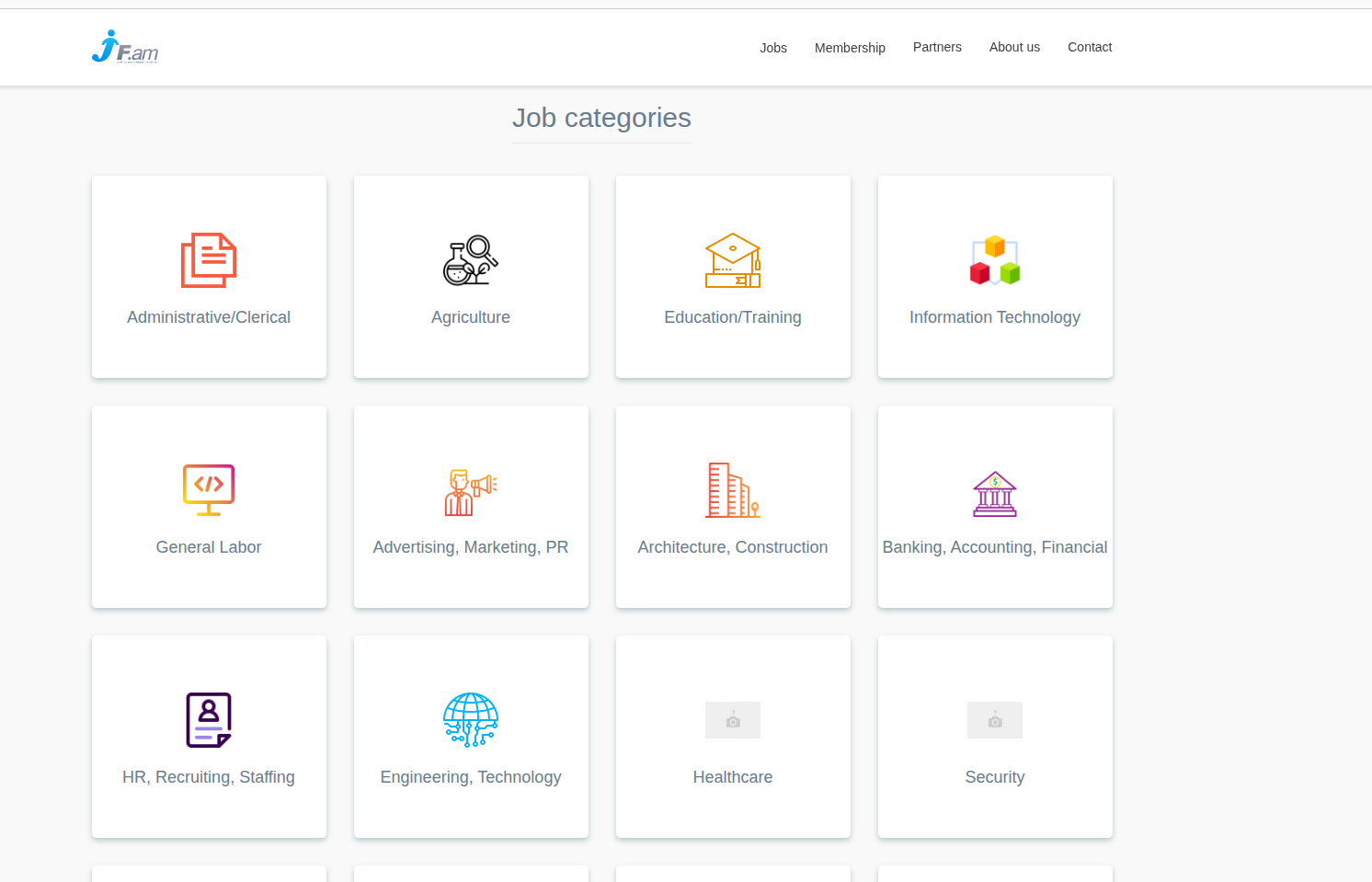The height and width of the screenshot is (882, 1372).
Task: Click the Agriculture flask and magnifier icon
Action: (471, 260)
